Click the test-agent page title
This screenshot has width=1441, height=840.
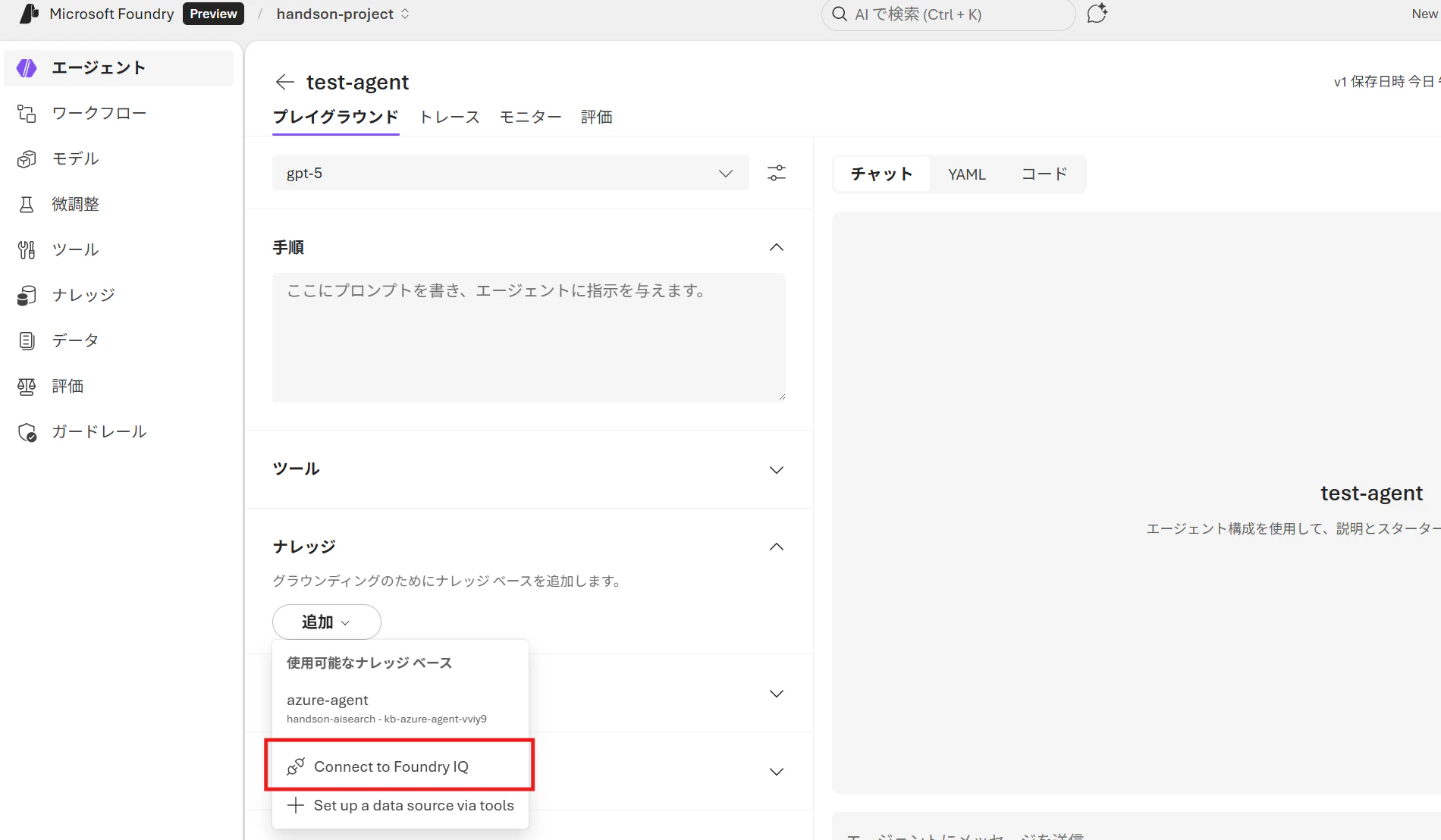(357, 82)
